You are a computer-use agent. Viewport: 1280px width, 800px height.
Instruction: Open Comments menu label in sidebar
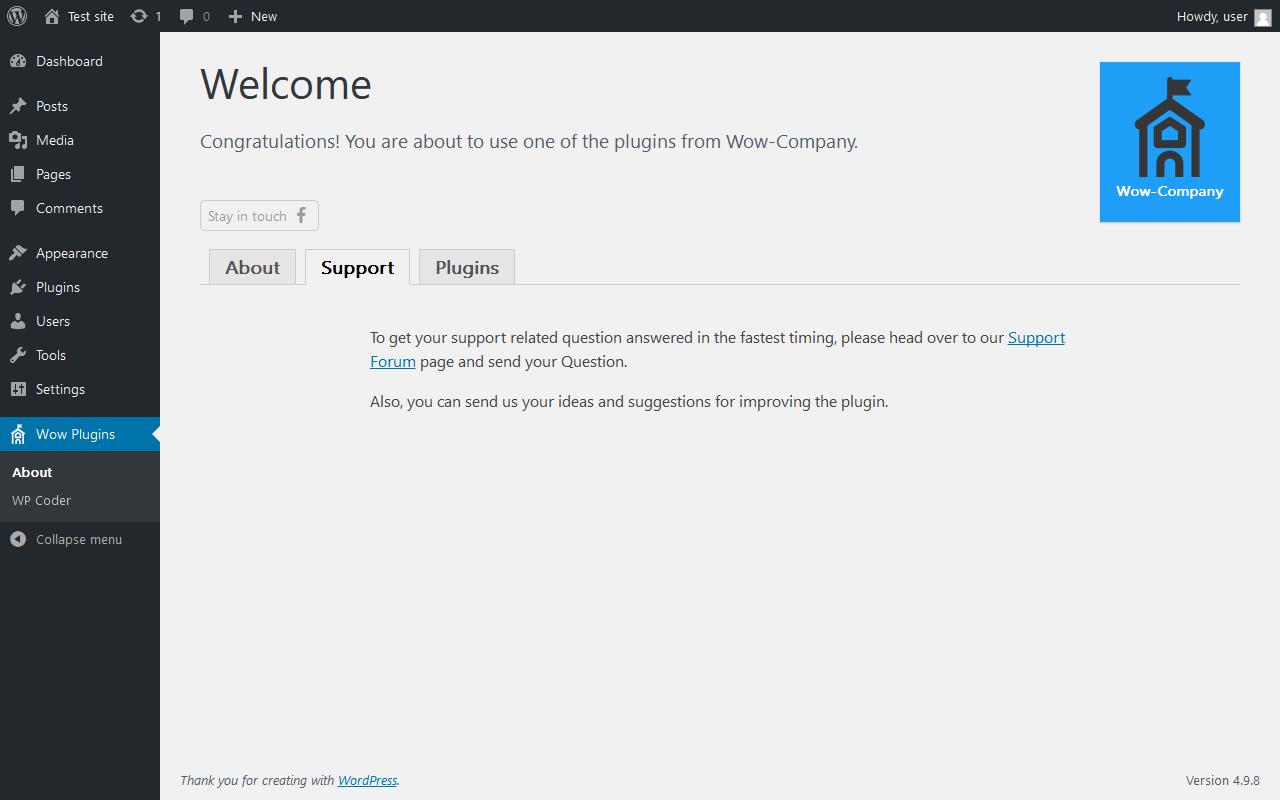[x=70, y=208]
